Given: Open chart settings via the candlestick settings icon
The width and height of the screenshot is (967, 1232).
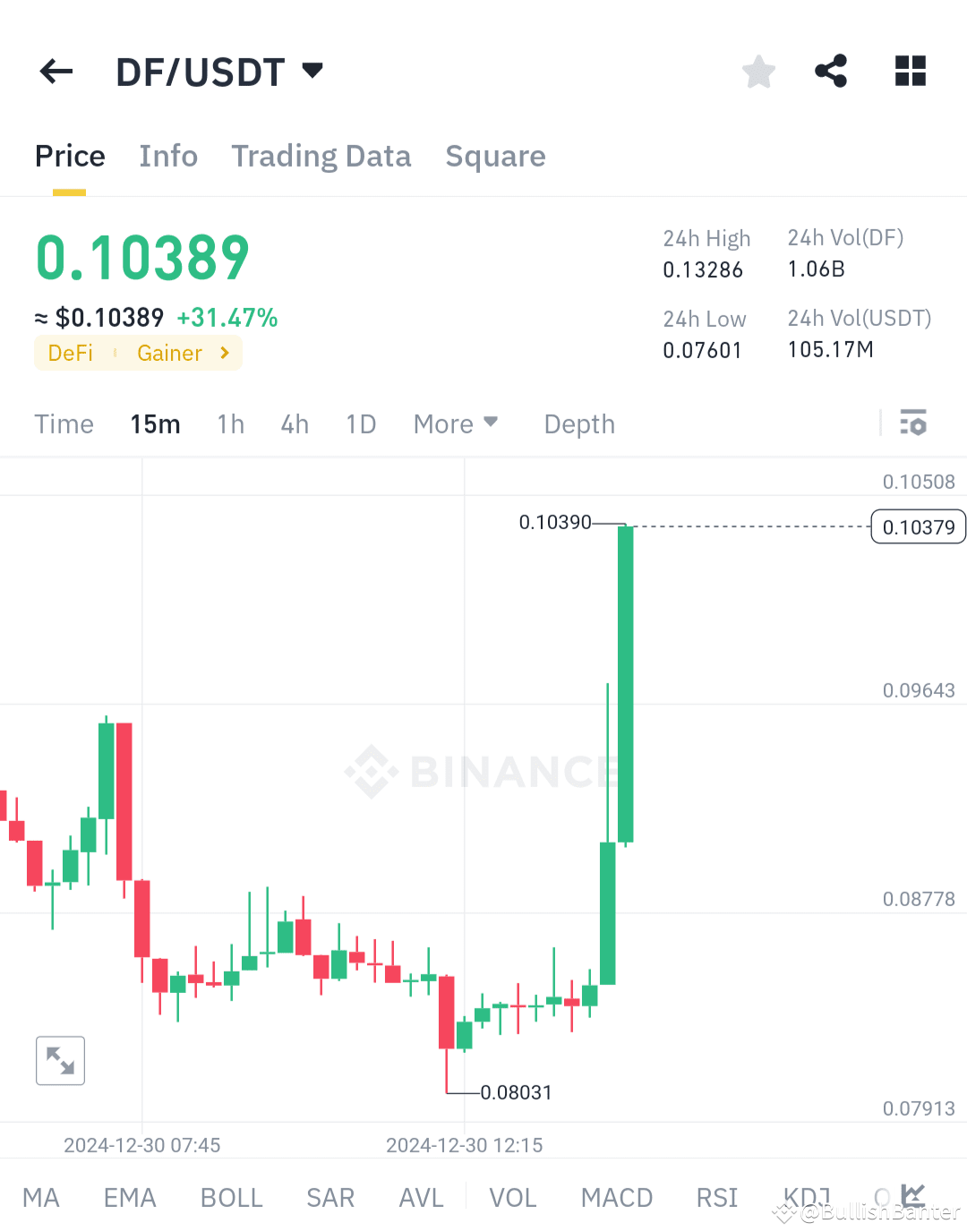Looking at the screenshot, I should click(913, 423).
